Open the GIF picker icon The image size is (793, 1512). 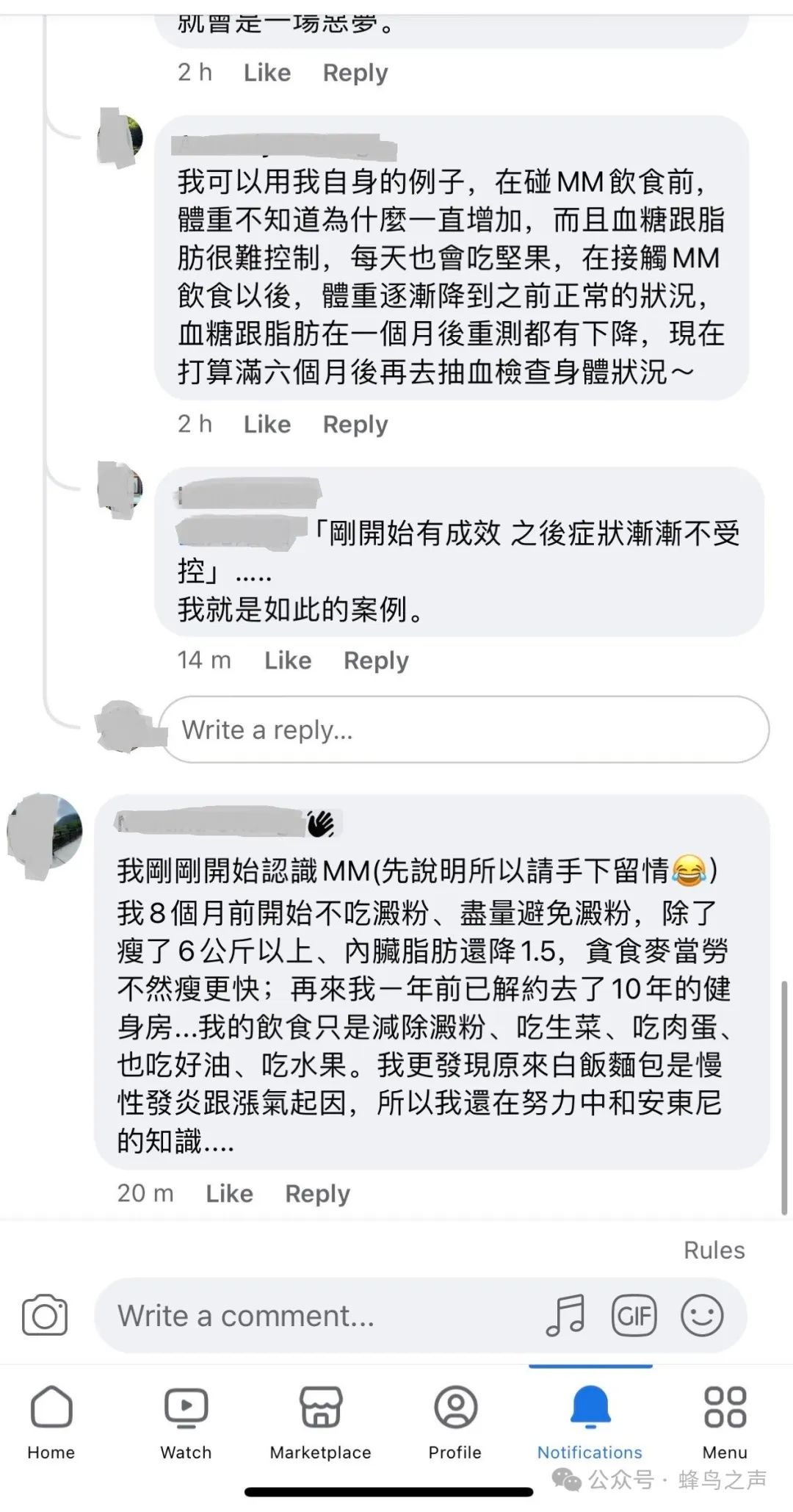tap(634, 1315)
